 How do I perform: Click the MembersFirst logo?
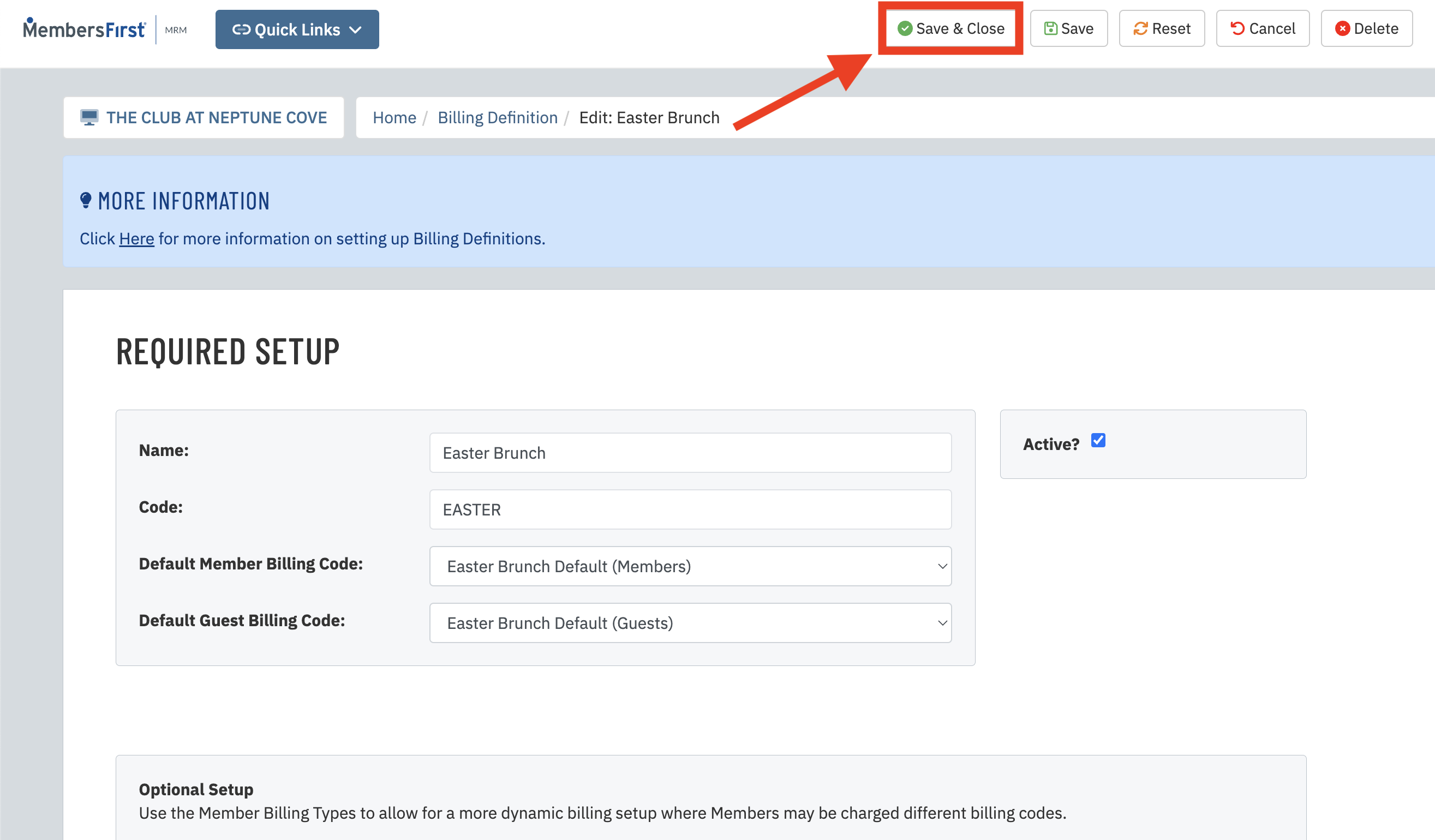84,28
